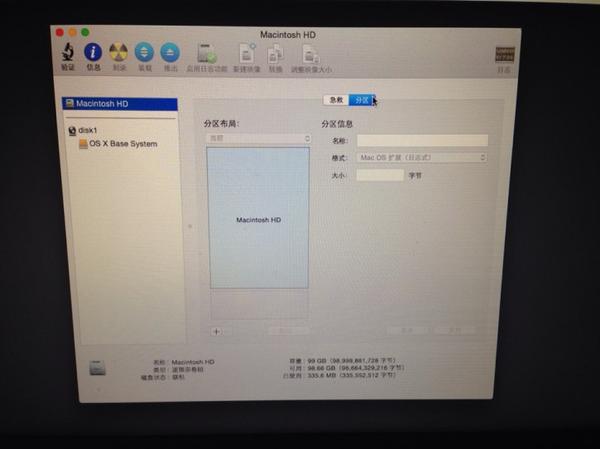The width and height of the screenshot is (600, 449).
Task: Click the dimmed Options button under layout
Action: (x=288, y=330)
